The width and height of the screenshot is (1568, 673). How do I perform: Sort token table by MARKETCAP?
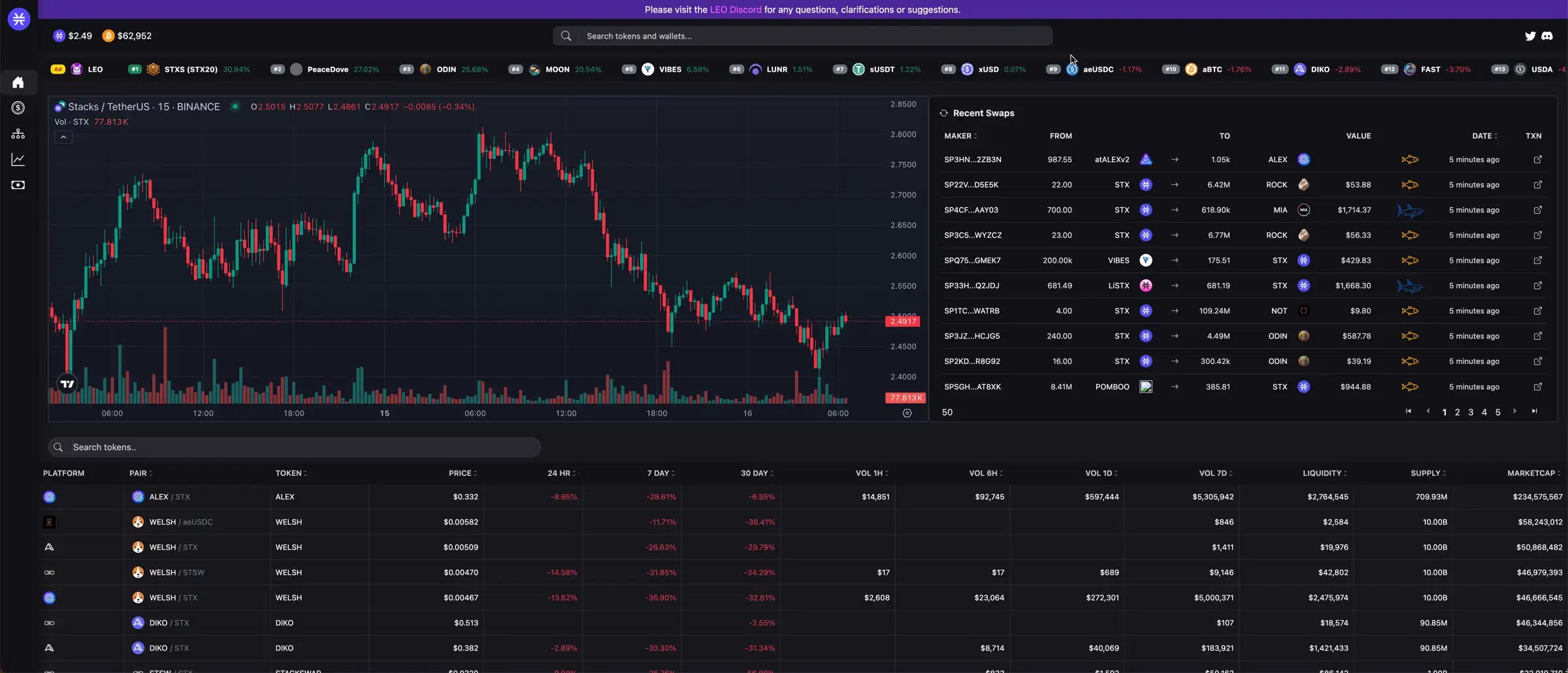tap(1534, 473)
